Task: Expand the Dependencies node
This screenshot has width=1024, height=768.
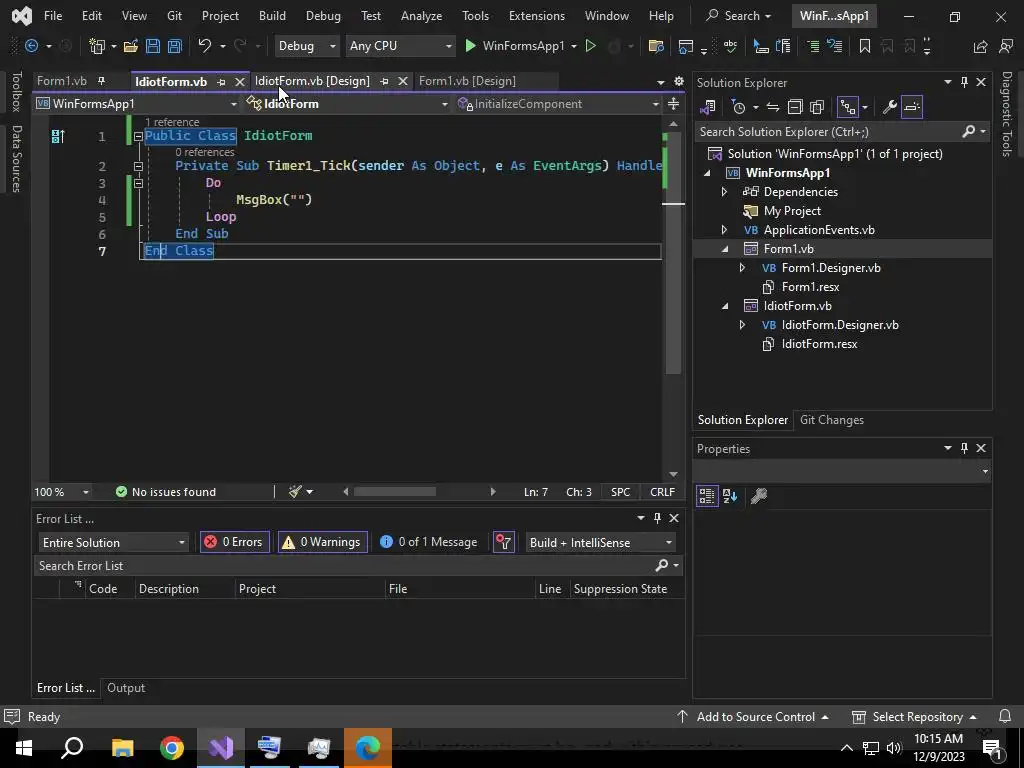Action: click(x=724, y=192)
